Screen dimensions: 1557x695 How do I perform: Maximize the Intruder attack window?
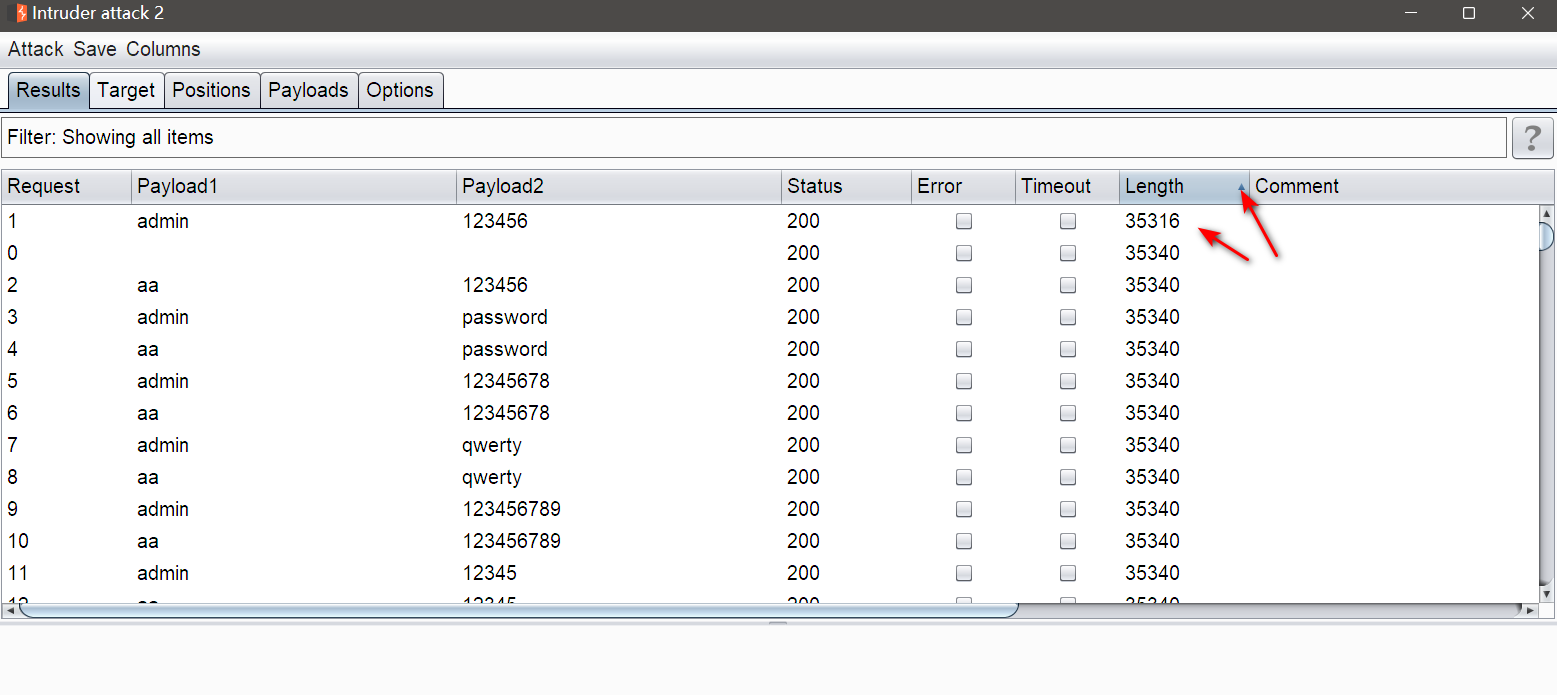1469,13
